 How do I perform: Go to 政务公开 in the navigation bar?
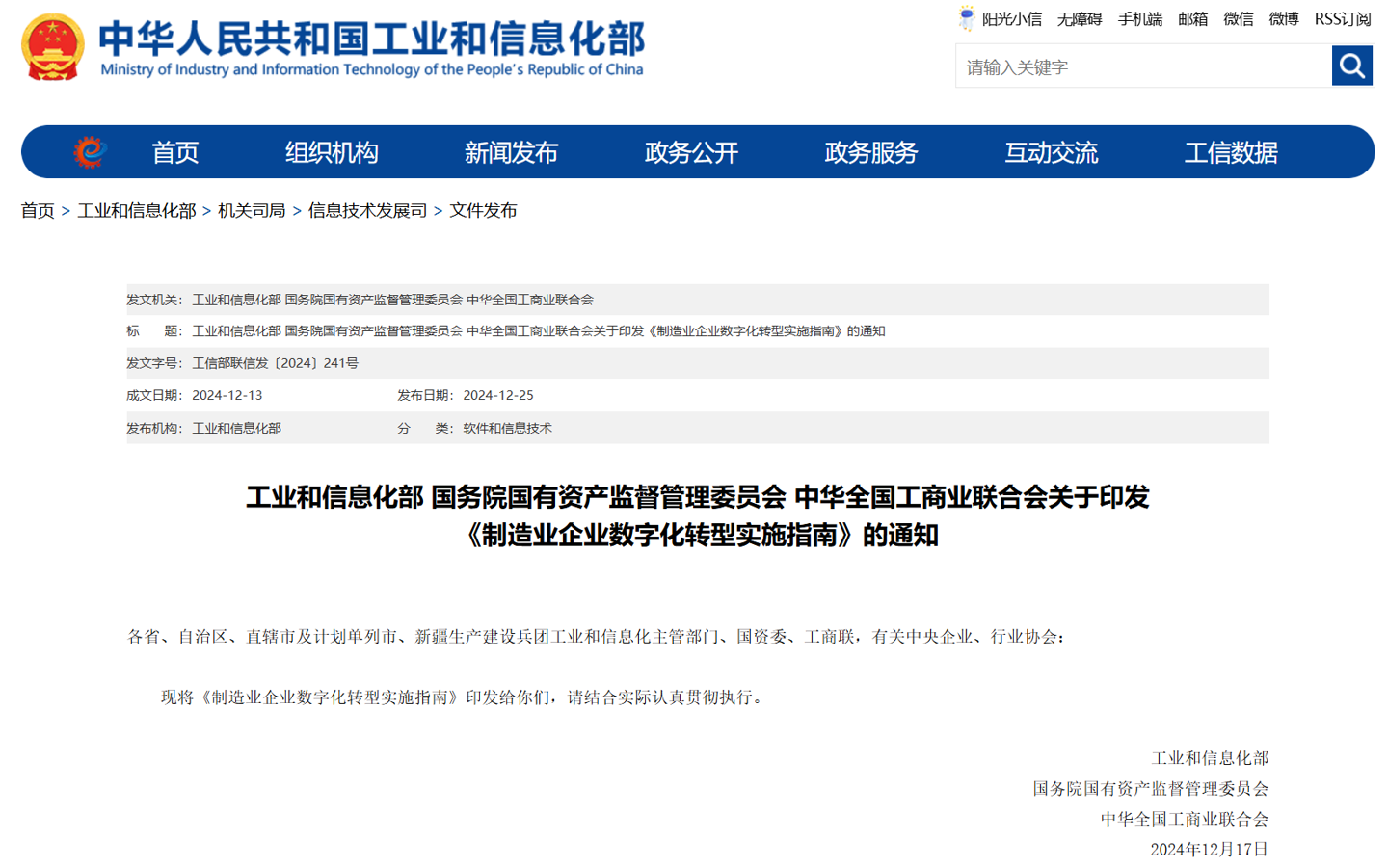pyautogui.click(x=691, y=152)
